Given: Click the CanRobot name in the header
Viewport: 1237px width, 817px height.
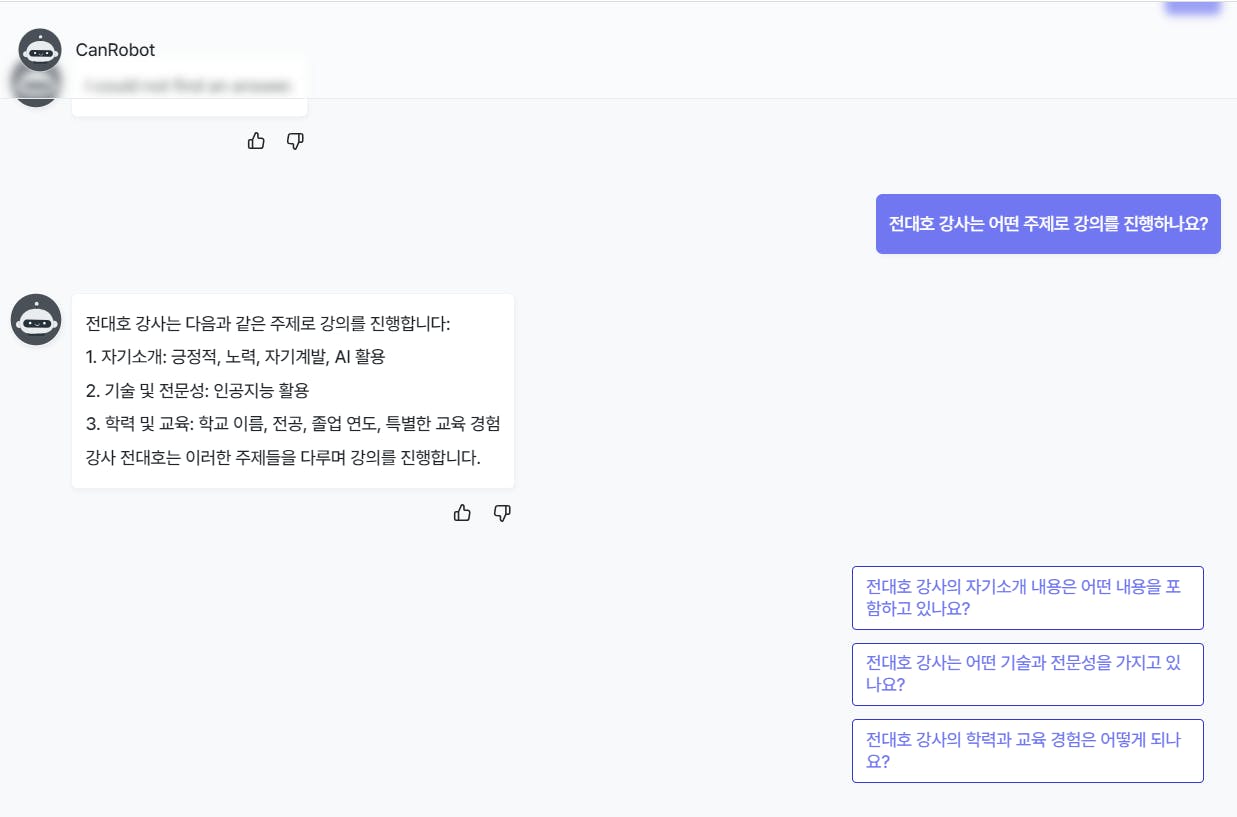Looking at the screenshot, I should coord(115,50).
